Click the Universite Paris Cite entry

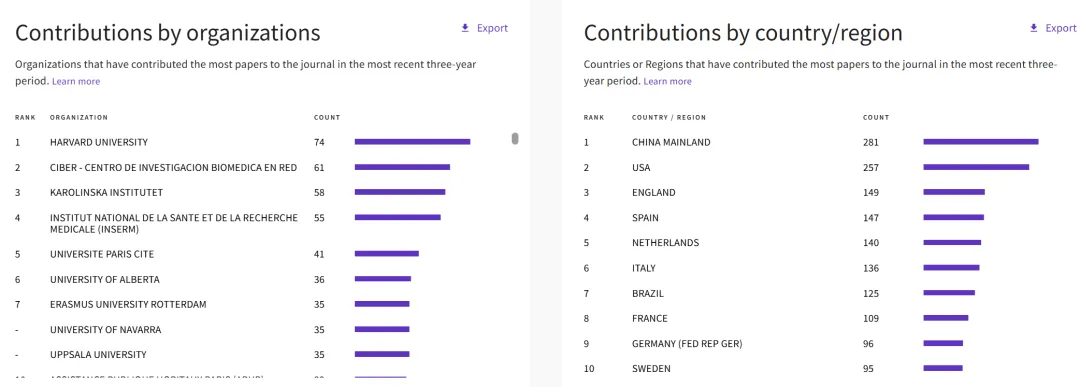click(x=102, y=254)
